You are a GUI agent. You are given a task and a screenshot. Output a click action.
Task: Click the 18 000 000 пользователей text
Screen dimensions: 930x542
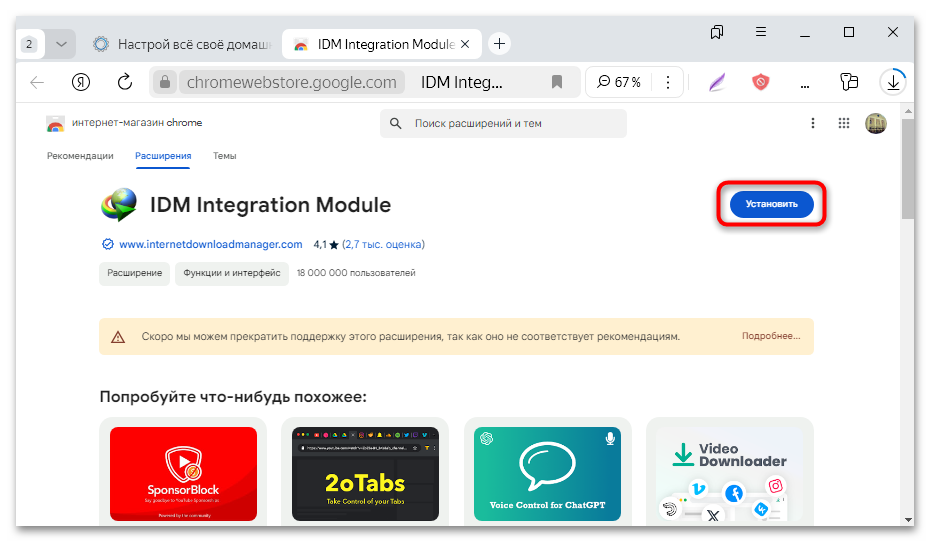[356, 273]
